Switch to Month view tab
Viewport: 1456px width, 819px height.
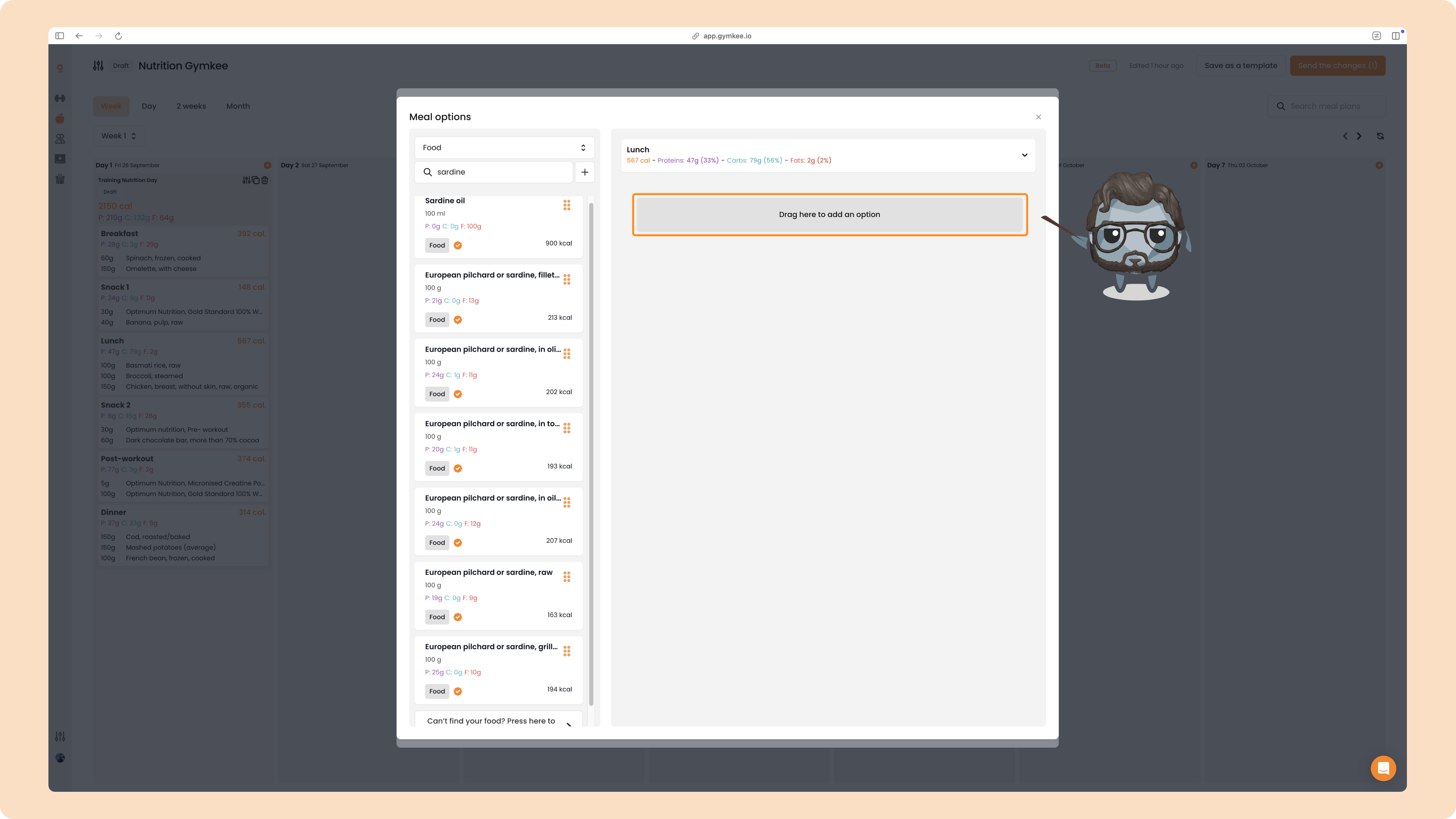[238, 106]
